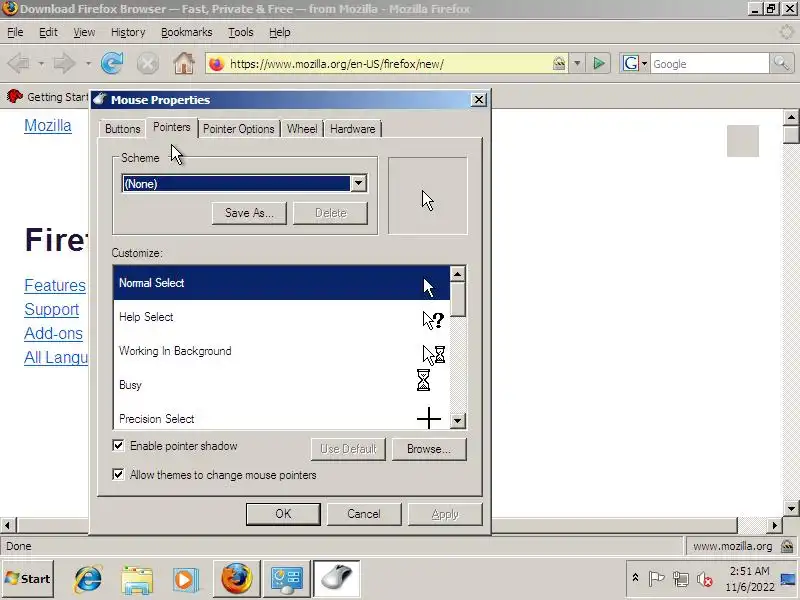Click the Windows Start button
Screen dimensions: 800x600
click(28, 579)
